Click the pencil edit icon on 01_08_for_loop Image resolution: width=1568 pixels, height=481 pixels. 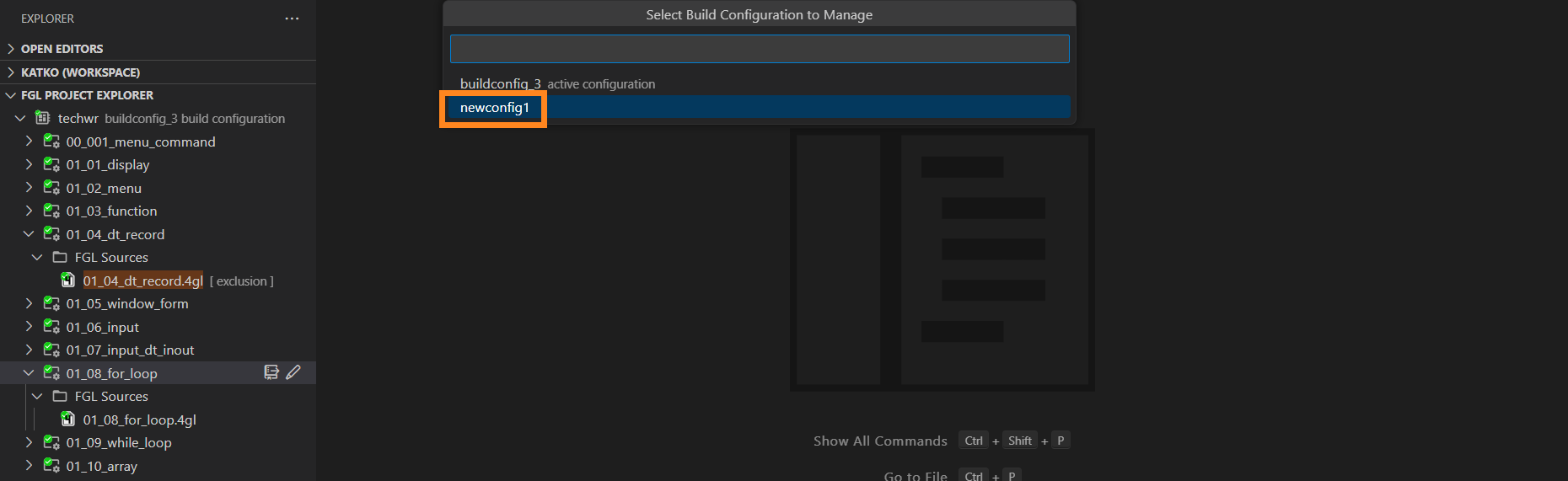[293, 372]
